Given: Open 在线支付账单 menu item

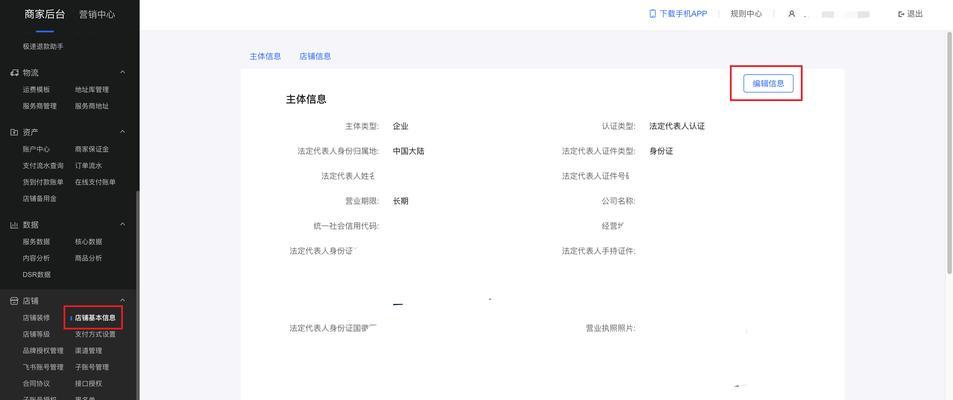Looking at the screenshot, I should tap(95, 182).
